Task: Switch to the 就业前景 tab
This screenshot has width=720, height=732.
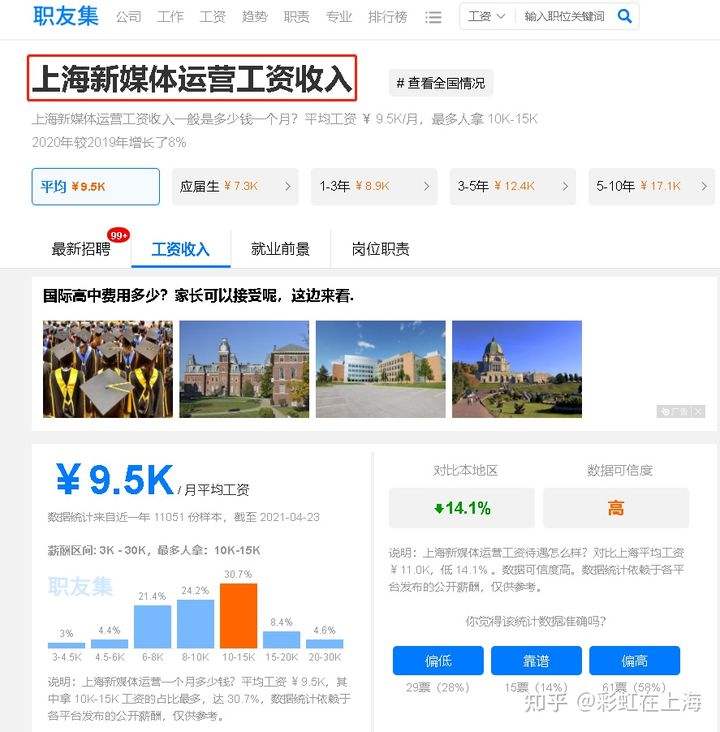Action: pos(280,249)
